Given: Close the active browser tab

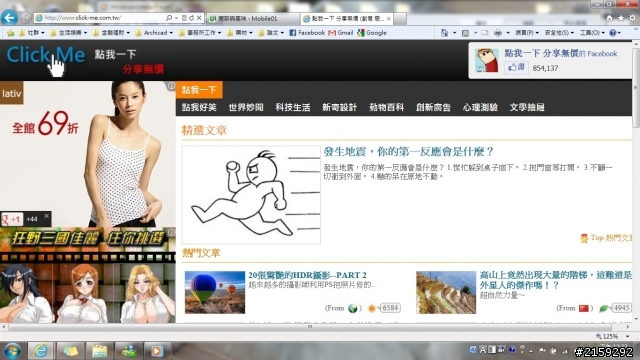Looking at the screenshot, I should click(x=389, y=18).
